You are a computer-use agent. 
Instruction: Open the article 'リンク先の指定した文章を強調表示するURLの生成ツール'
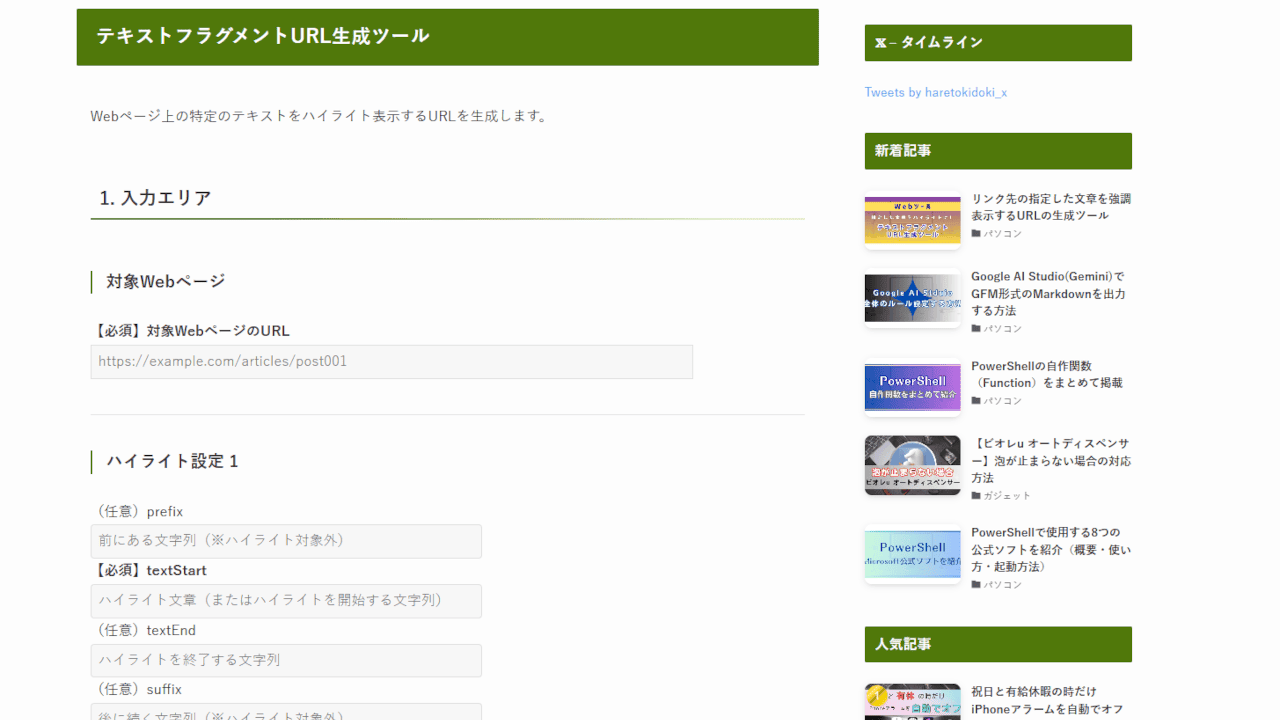tap(1051, 207)
